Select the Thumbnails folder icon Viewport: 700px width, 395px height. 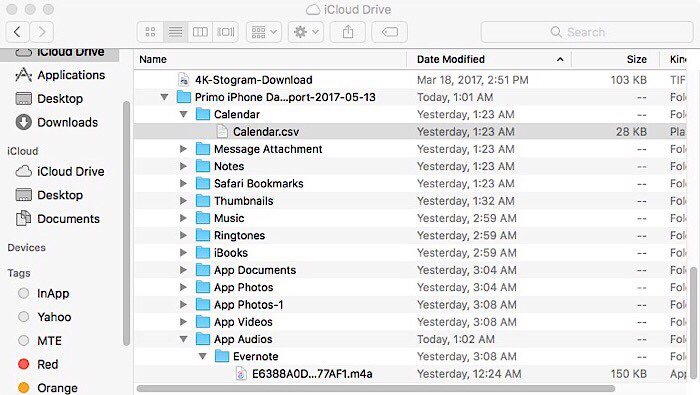[203, 201]
